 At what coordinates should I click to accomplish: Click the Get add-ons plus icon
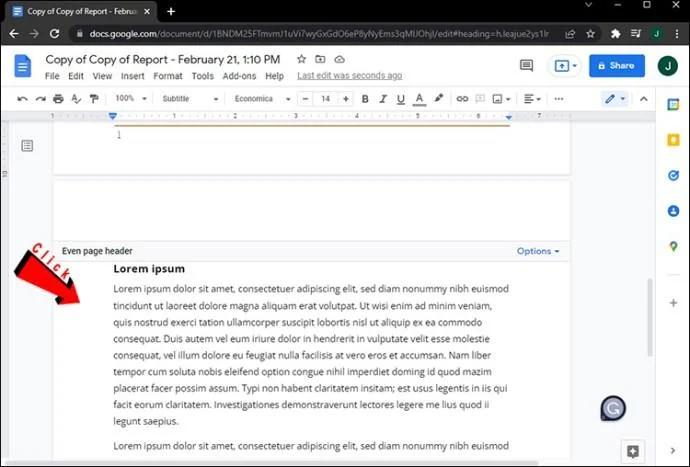(673, 303)
